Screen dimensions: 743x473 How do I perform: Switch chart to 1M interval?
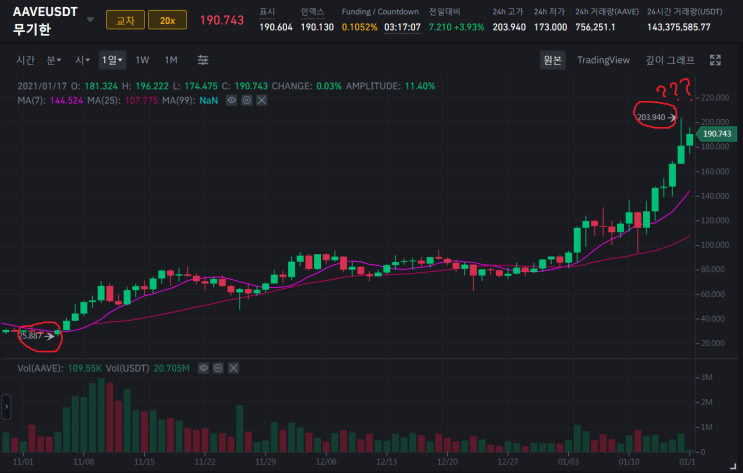coord(171,60)
